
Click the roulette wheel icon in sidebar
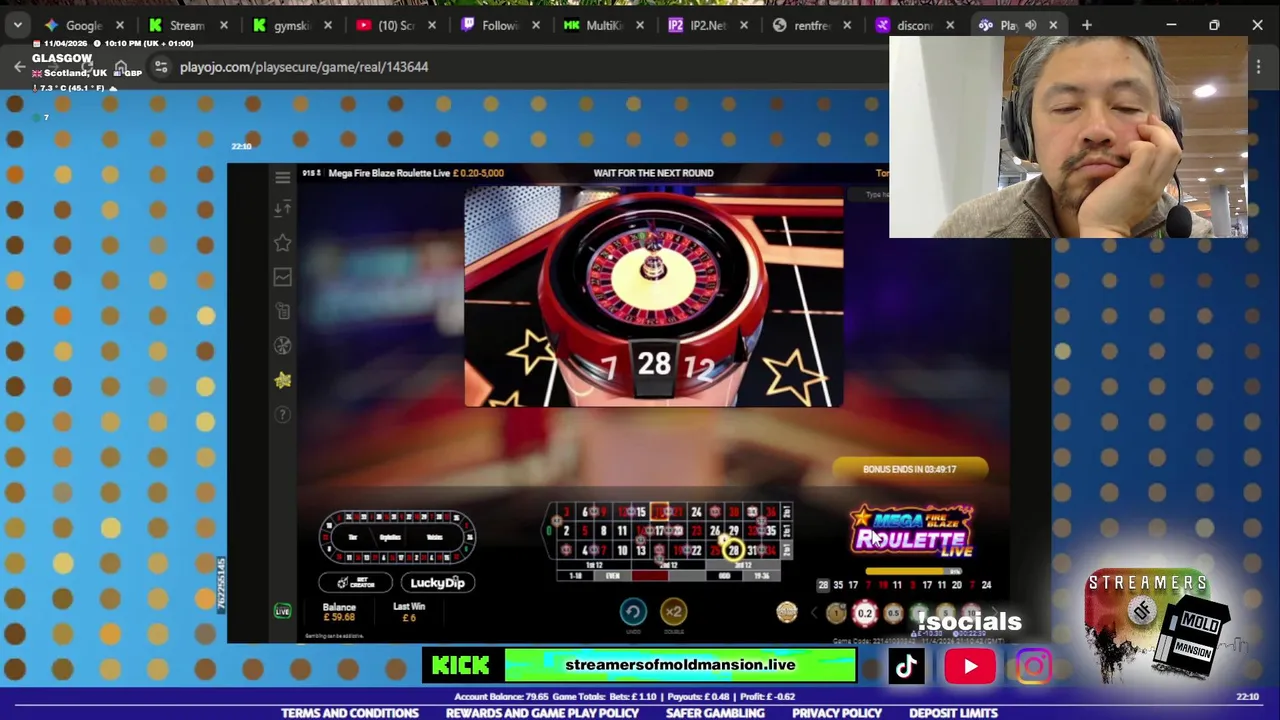[x=282, y=346]
